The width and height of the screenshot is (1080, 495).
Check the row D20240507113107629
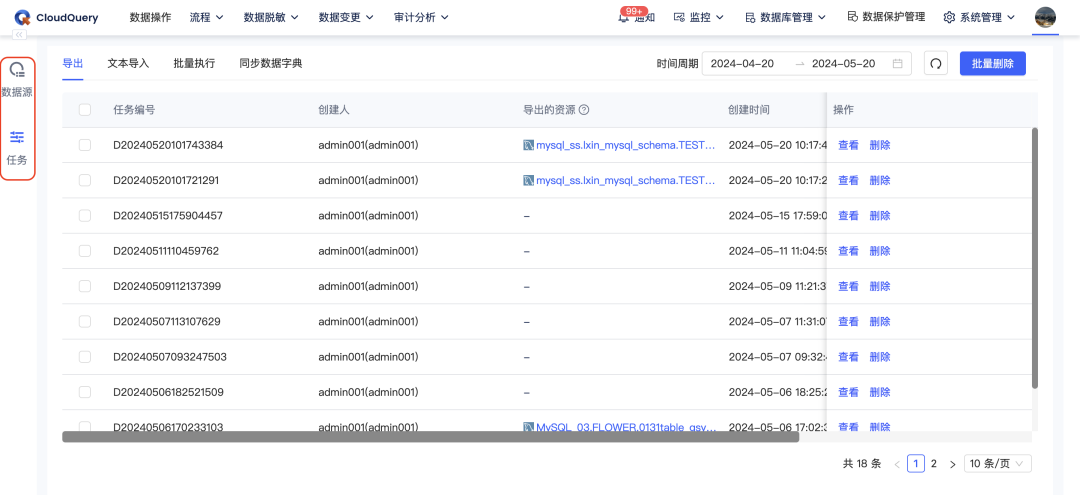[85, 322]
